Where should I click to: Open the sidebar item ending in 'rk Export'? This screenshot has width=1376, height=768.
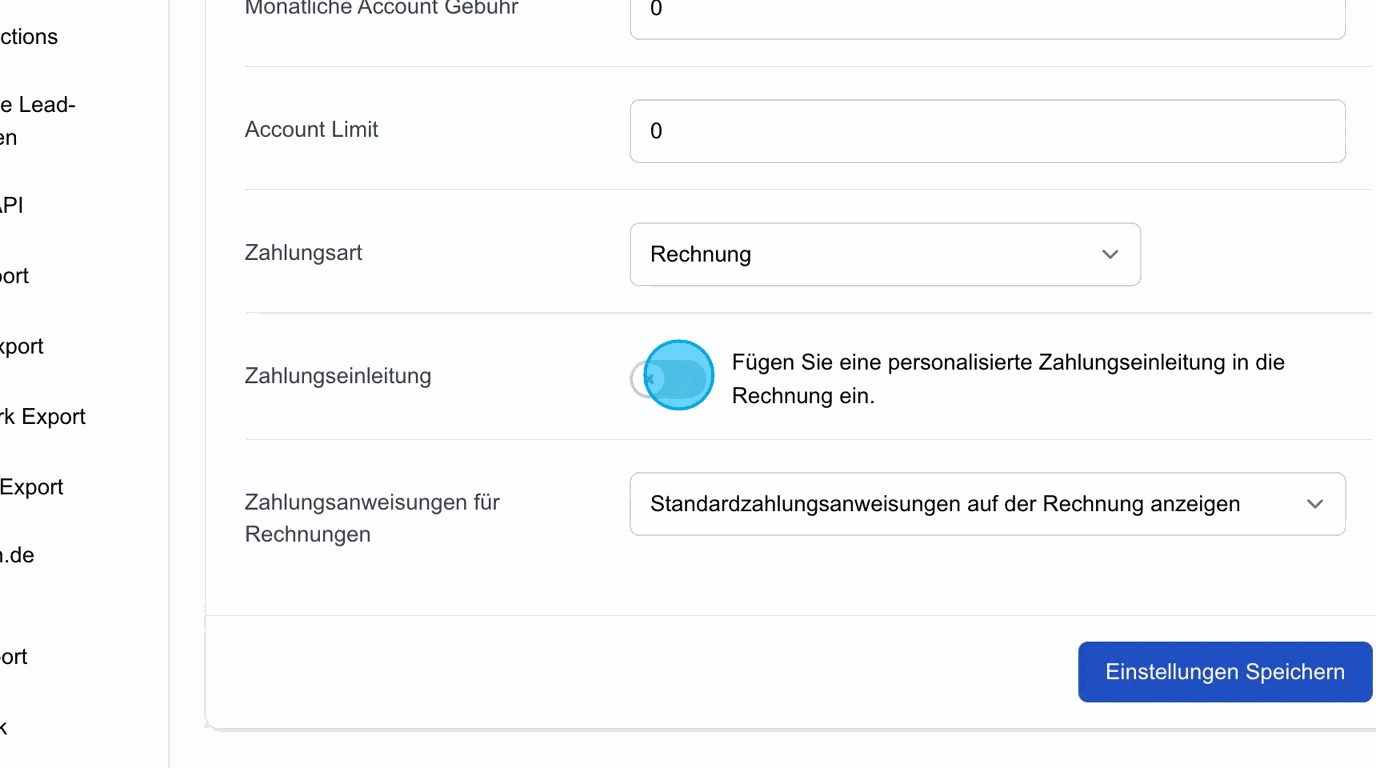[43, 417]
